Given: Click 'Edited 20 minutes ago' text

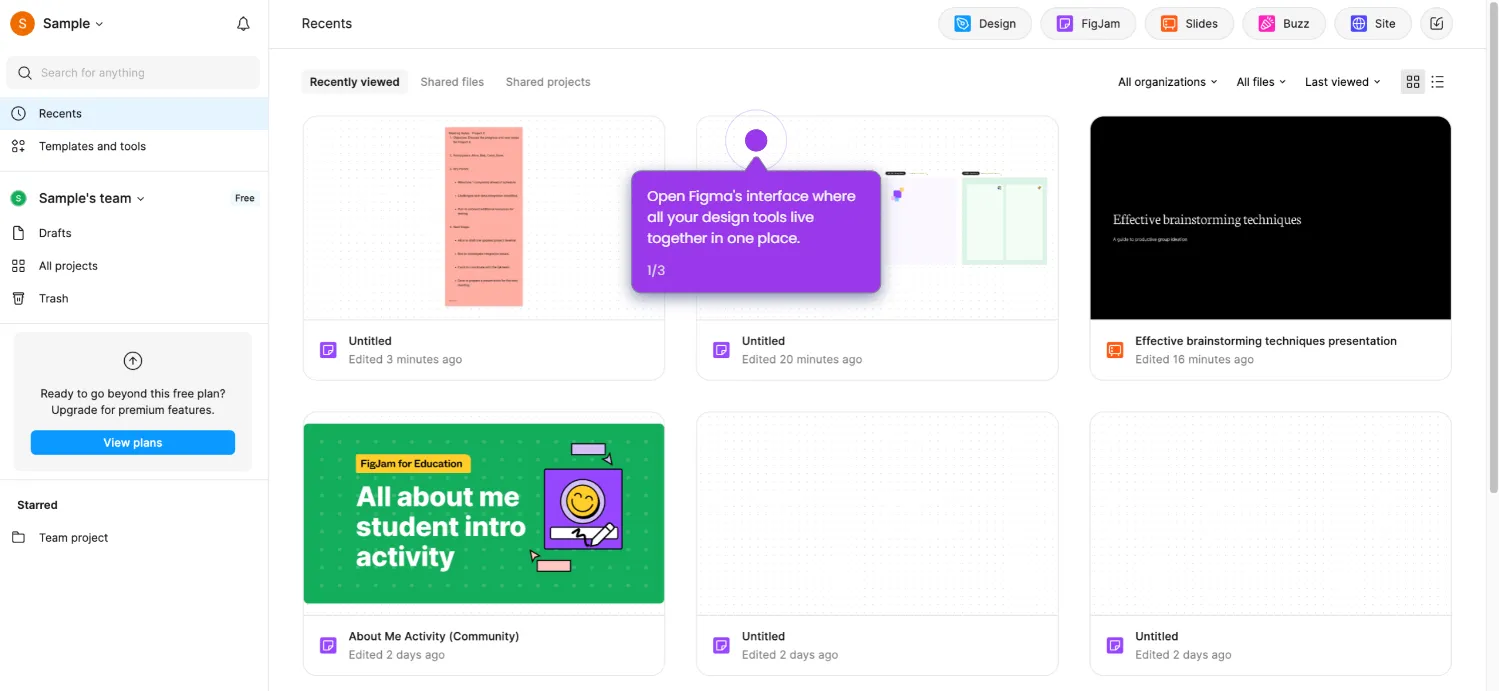Looking at the screenshot, I should coord(802,359).
